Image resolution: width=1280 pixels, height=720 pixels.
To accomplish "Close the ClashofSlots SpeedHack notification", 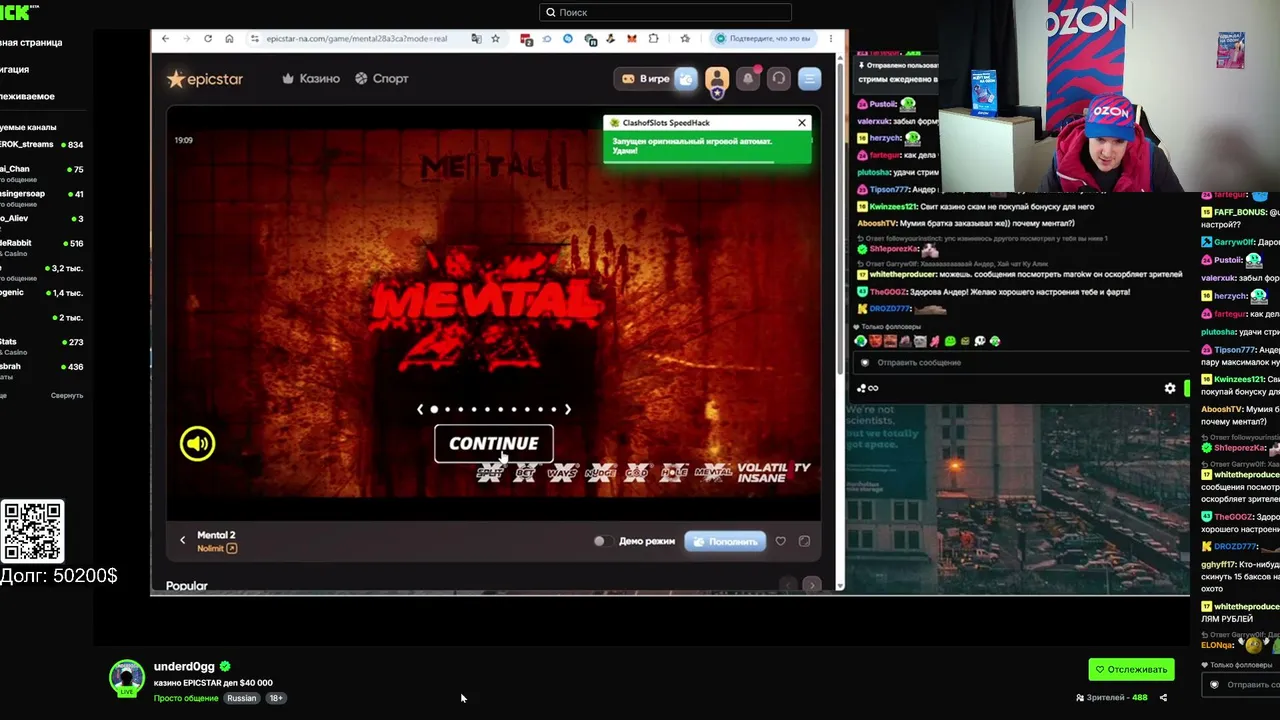I will 801,123.
